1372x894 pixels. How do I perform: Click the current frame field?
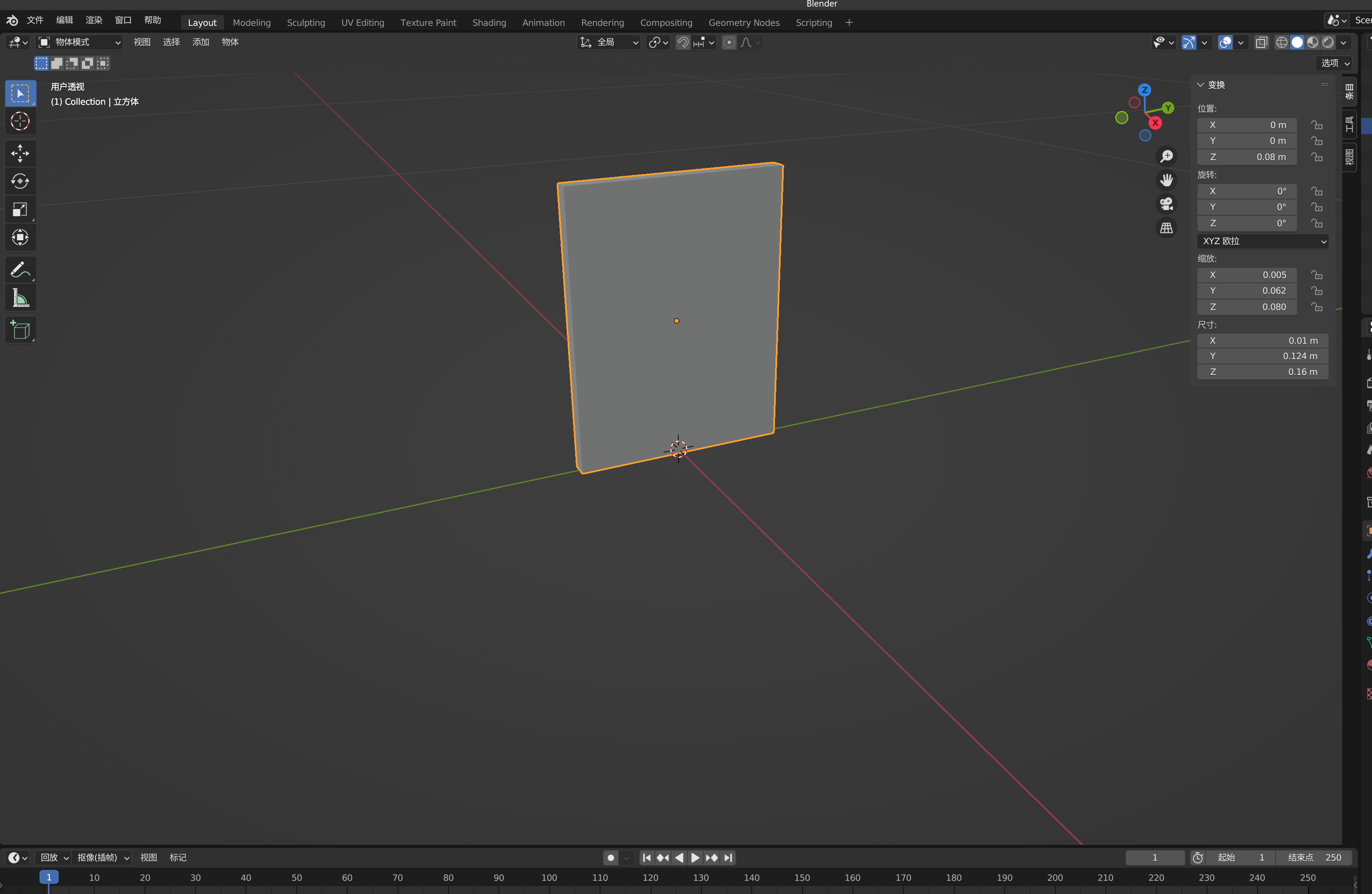[1155, 858]
